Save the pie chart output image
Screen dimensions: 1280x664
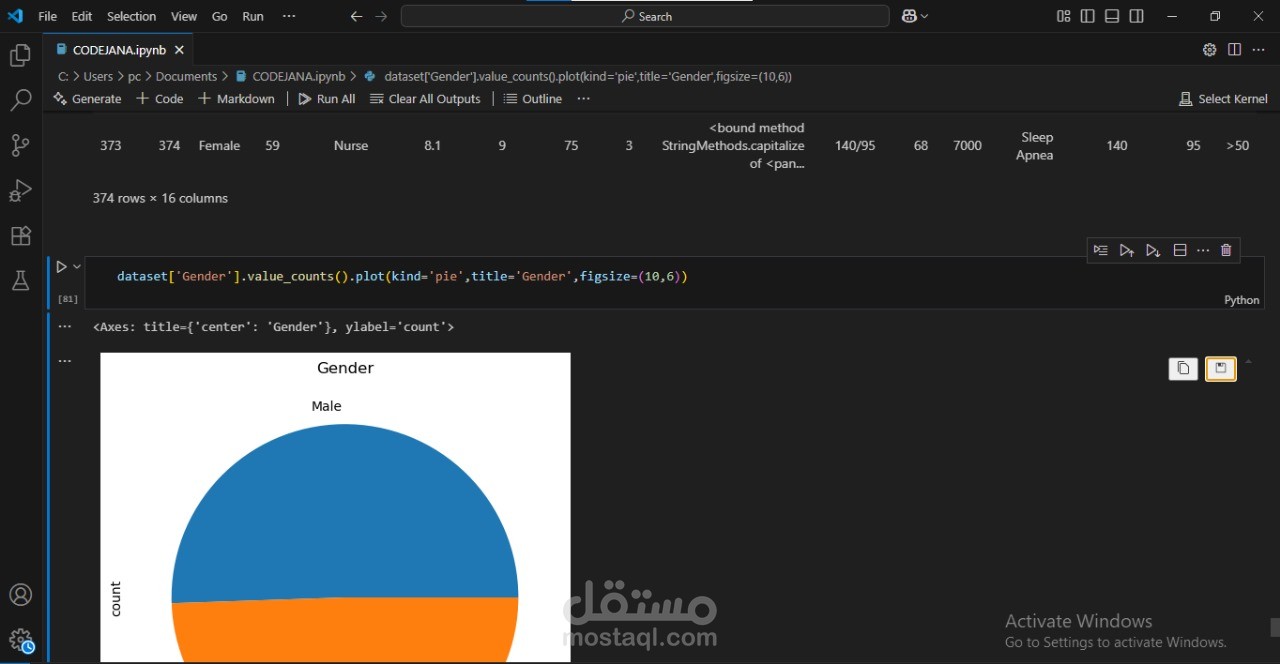click(1220, 369)
